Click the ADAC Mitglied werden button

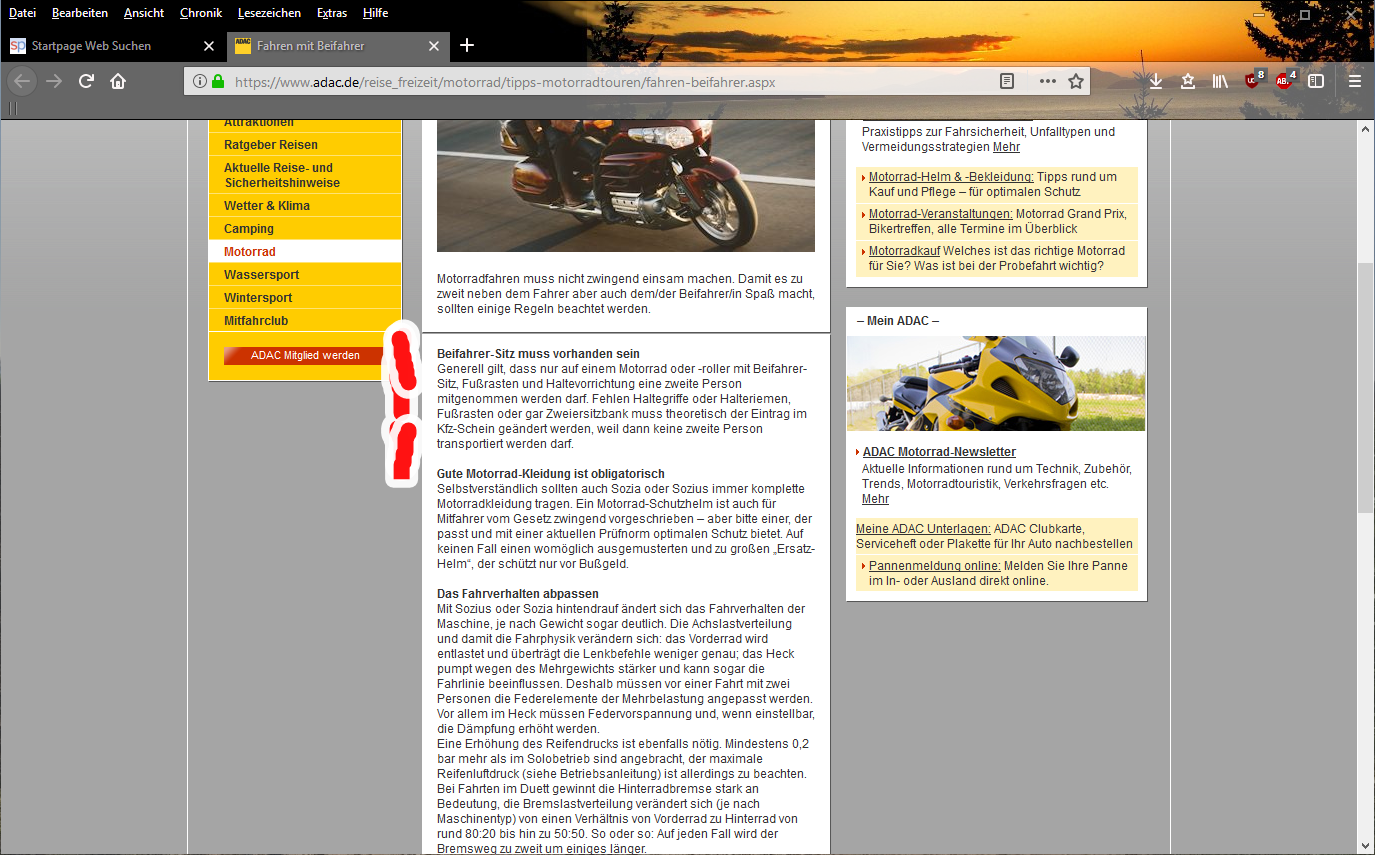tap(305, 355)
